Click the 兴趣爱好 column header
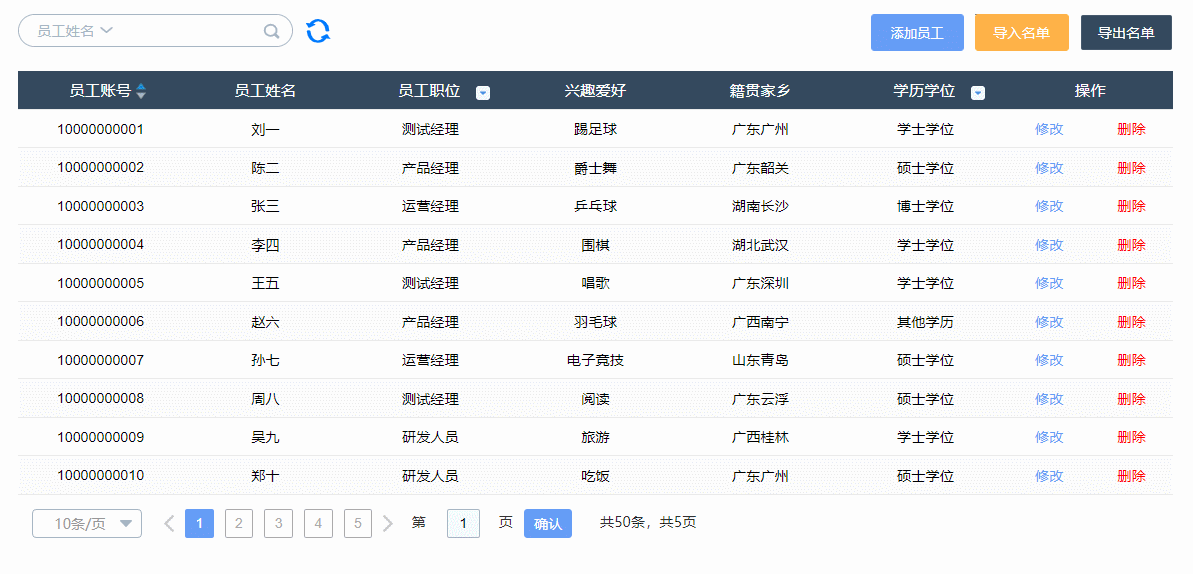Screen dimensions: 1193x574 pos(595,91)
